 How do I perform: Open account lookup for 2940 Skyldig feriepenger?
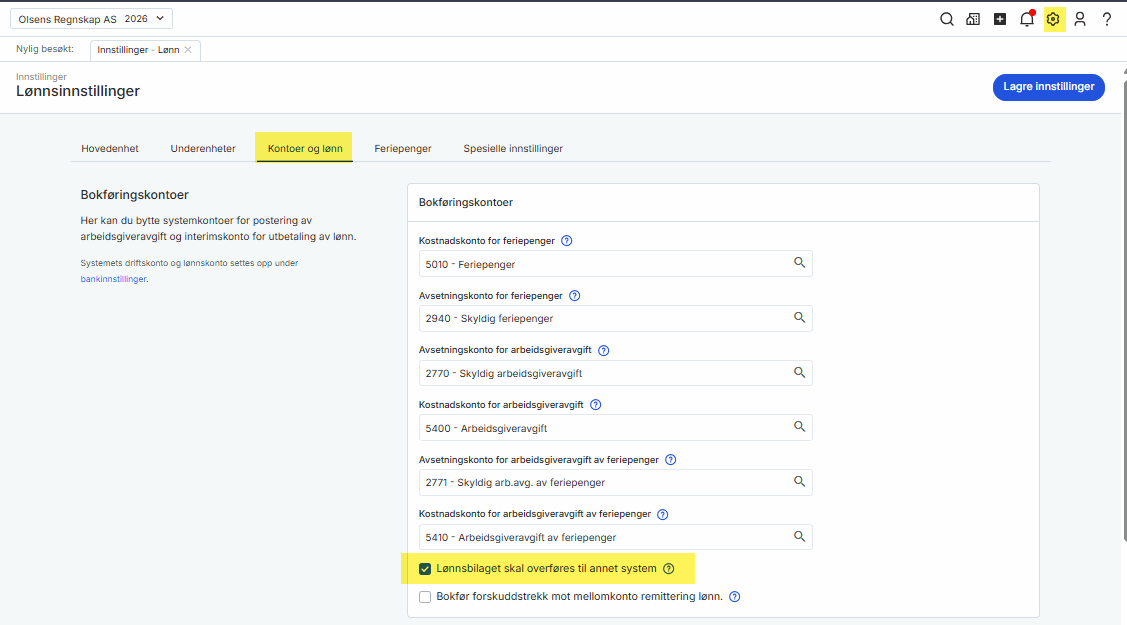[799, 318]
